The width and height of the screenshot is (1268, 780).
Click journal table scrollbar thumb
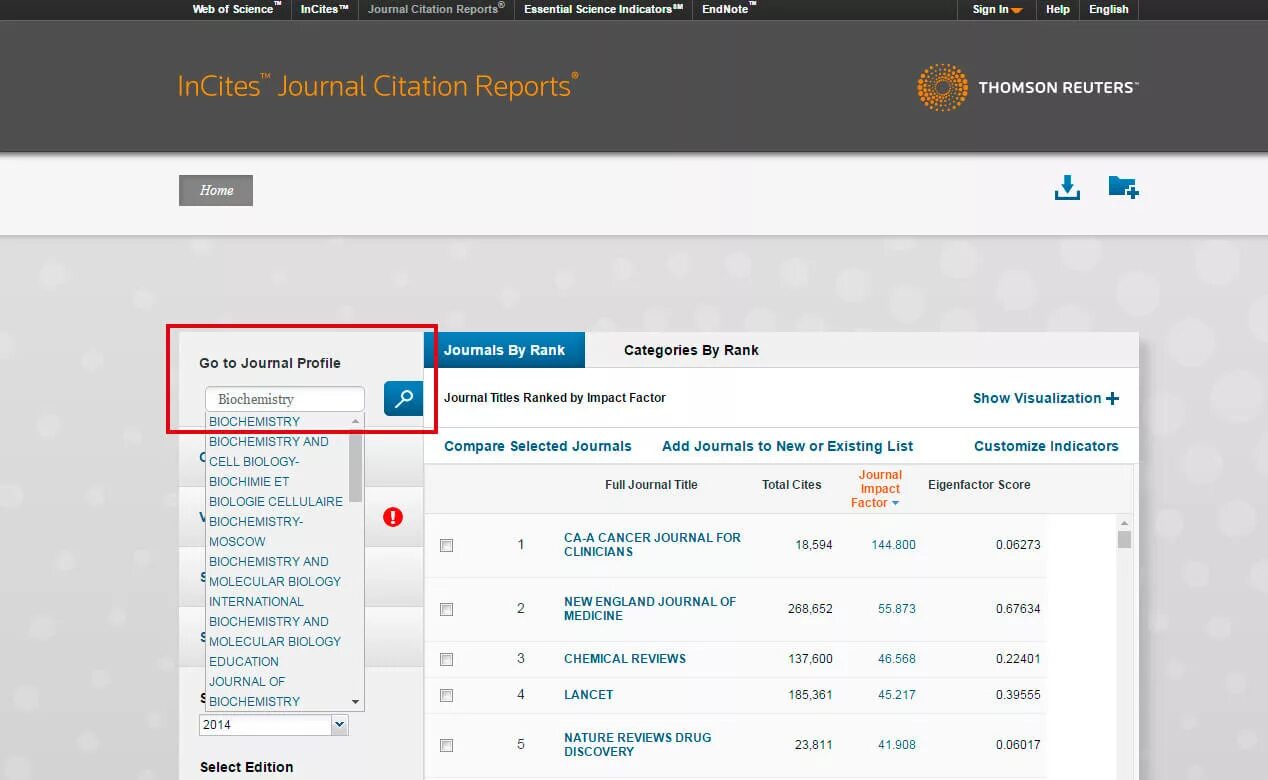(x=1124, y=540)
